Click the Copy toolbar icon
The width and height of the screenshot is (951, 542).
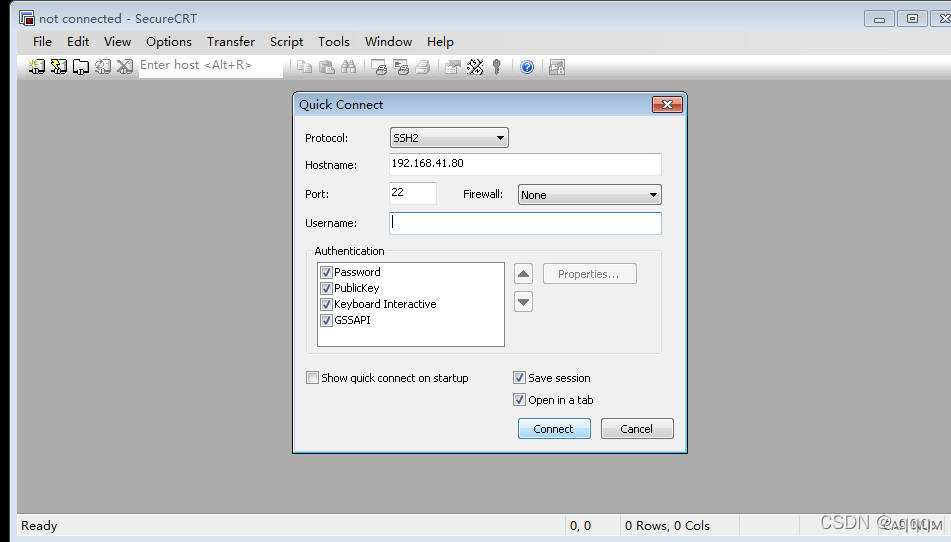(304, 67)
